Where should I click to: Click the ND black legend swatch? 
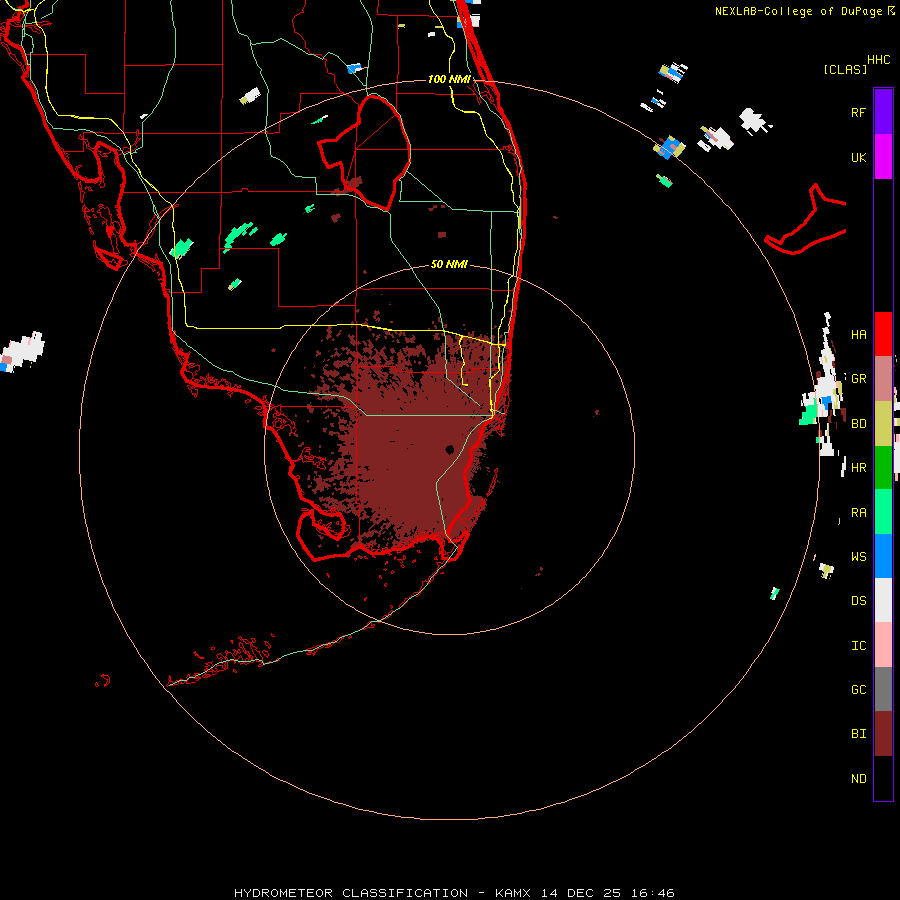pos(883,778)
